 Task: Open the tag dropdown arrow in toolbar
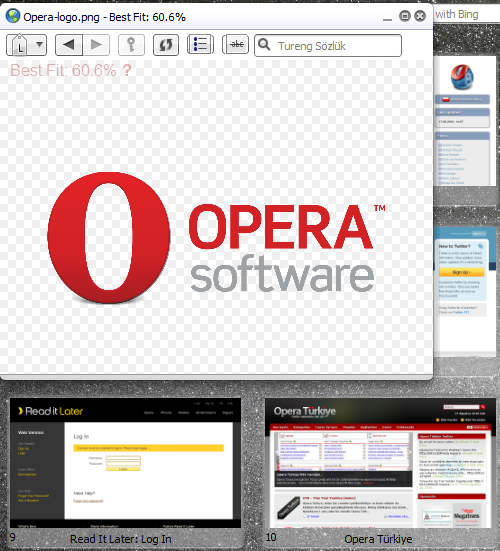pyautogui.click(x=39, y=45)
